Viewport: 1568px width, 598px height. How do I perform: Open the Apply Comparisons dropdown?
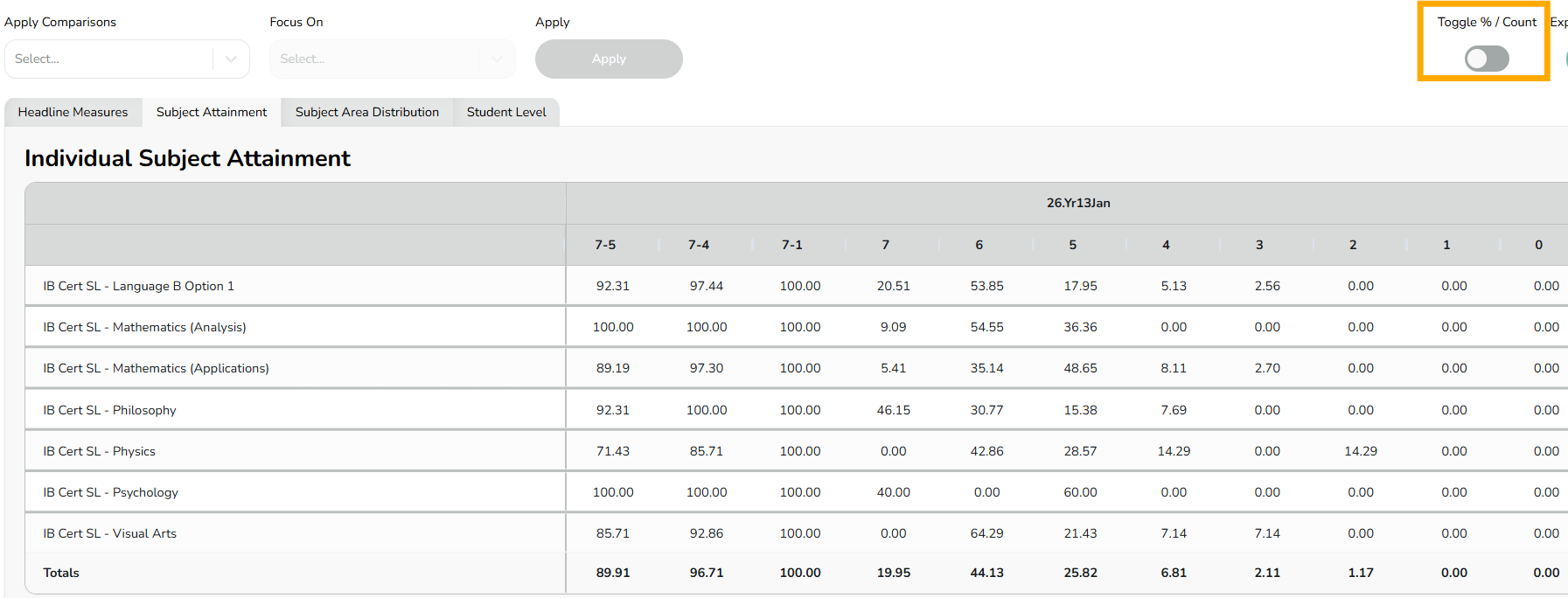109,59
